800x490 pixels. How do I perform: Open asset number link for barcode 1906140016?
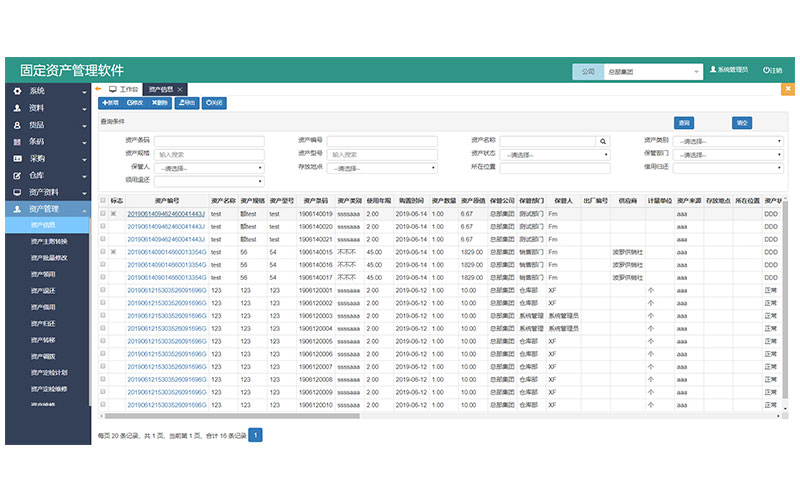tap(166, 265)
